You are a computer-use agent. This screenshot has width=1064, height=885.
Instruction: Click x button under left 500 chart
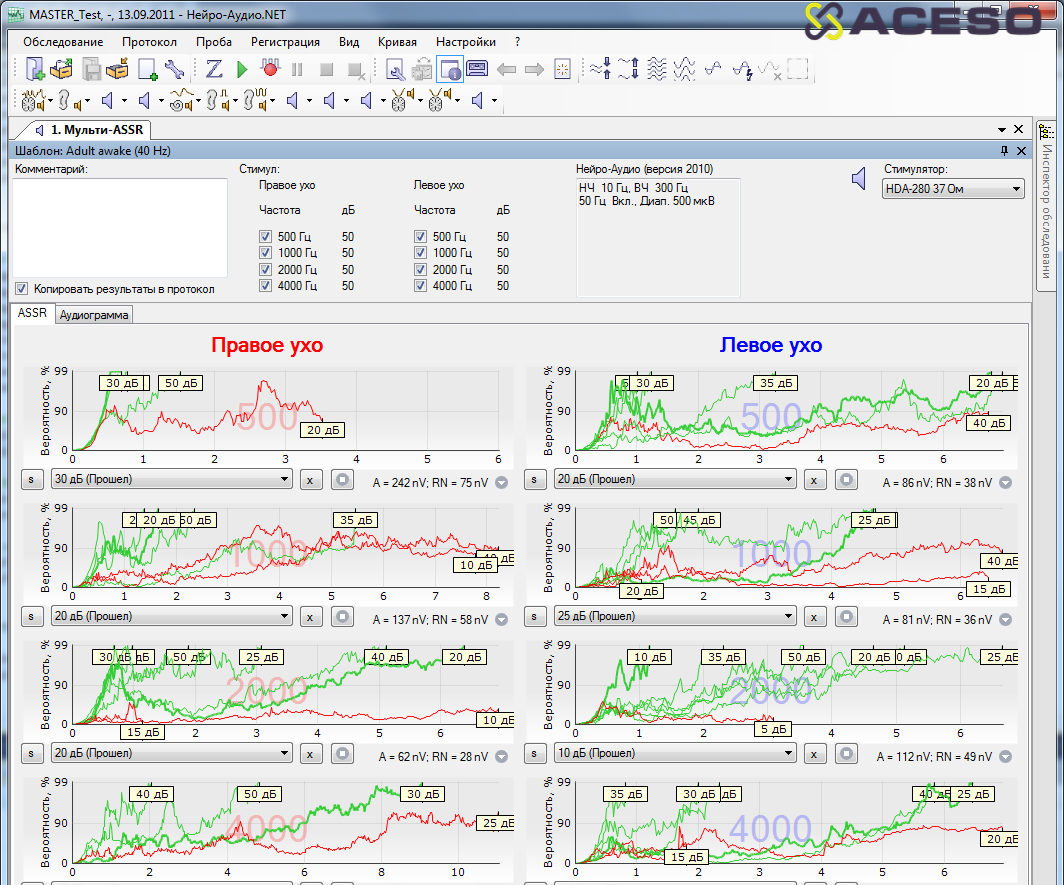coord(815,480)
